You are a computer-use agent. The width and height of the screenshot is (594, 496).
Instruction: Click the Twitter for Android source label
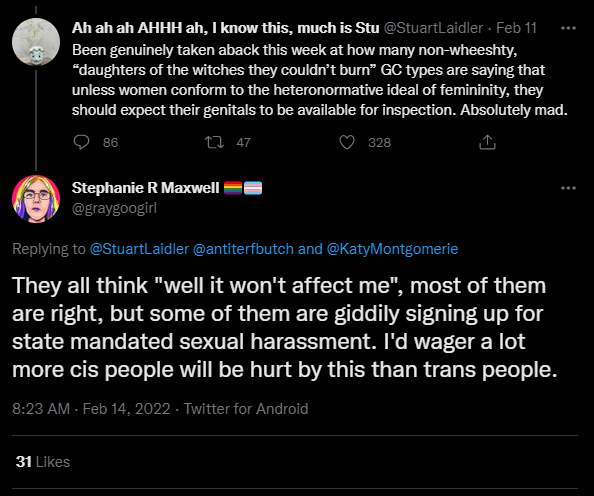tap(246, 409)
